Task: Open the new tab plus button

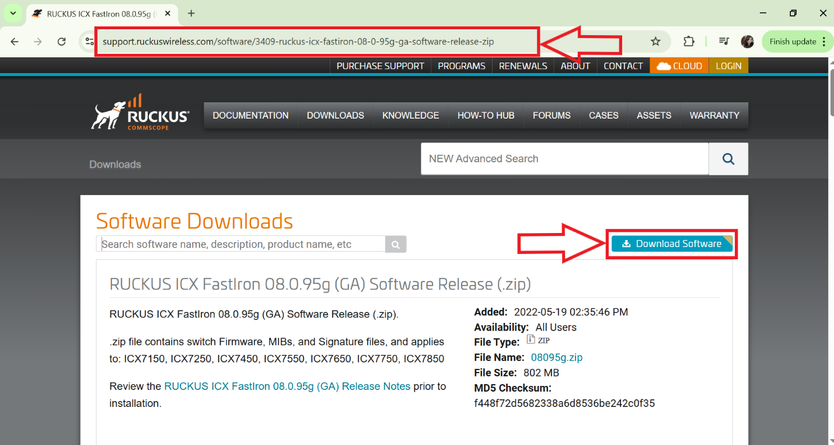Action: [191, 13]
